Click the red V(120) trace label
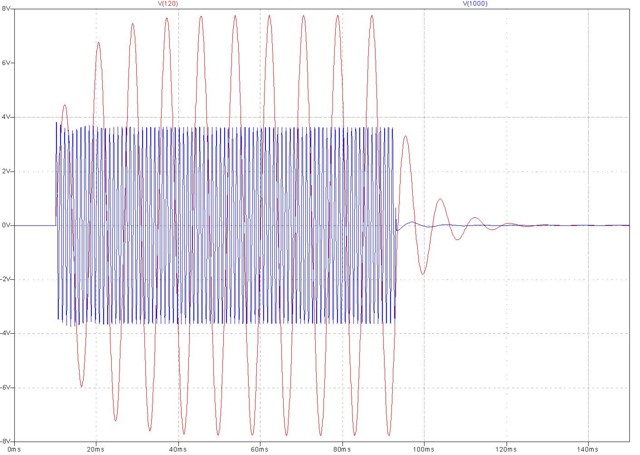 tap(170, 4)
